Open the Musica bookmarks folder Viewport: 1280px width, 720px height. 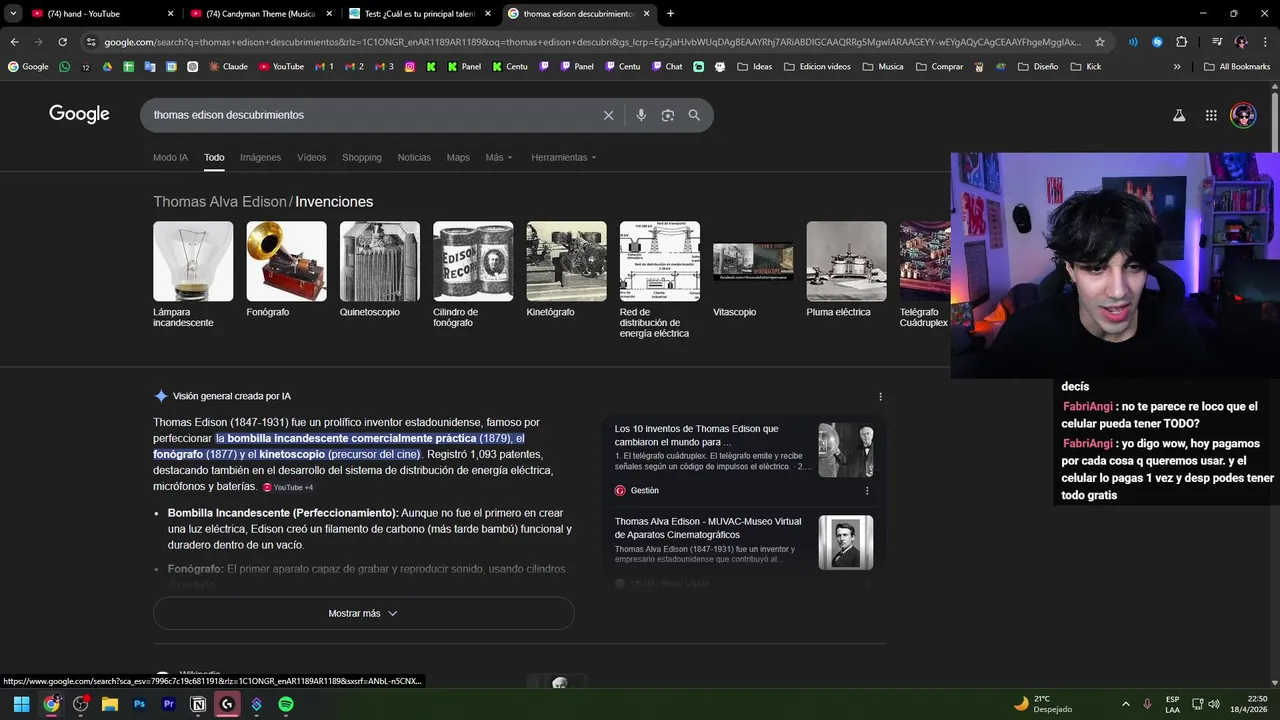[x=882, y=67]
